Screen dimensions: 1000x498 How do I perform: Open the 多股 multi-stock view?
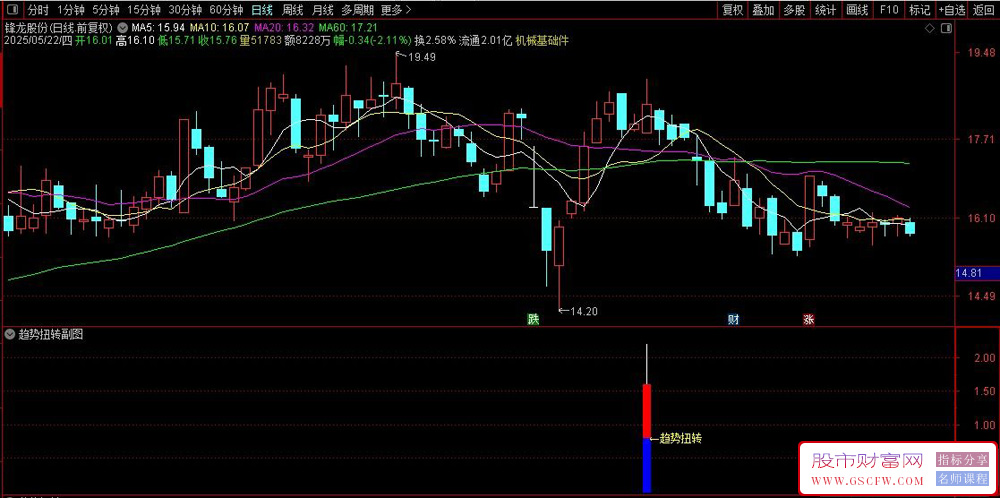(795, 10)
